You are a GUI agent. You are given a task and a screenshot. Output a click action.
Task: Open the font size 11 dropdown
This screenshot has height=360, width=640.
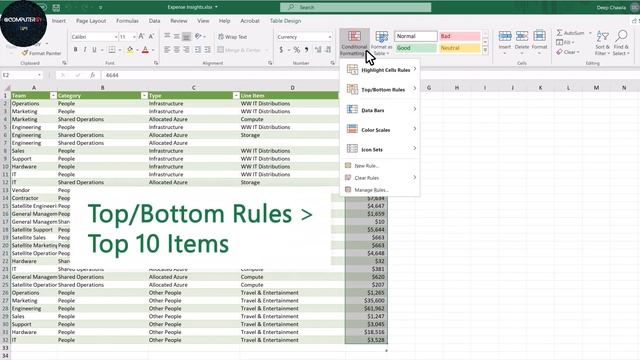pyautogui.click(x=134, y=37)
